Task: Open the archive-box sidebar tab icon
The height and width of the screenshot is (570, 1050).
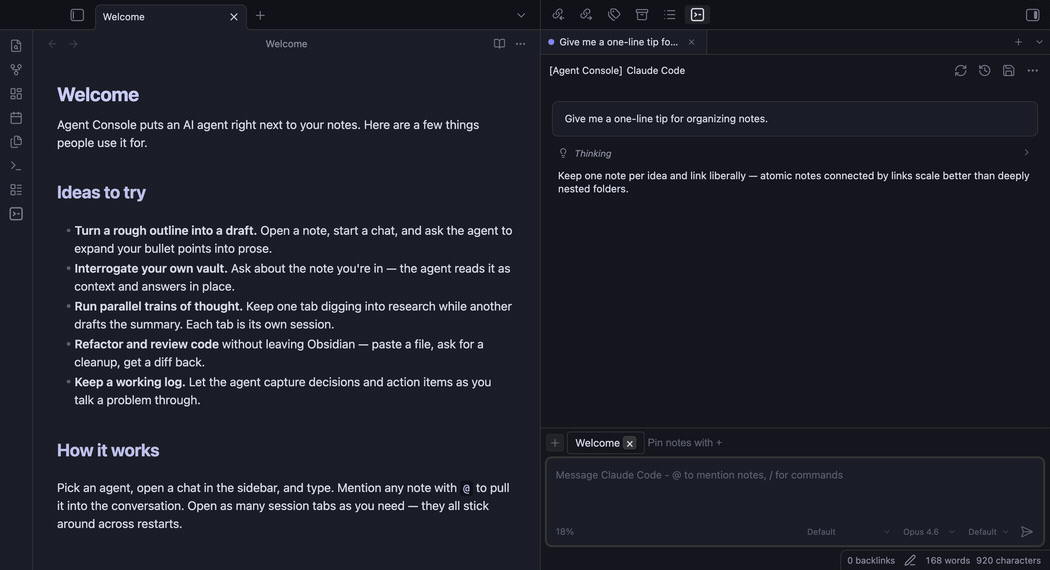Action: 642,15
